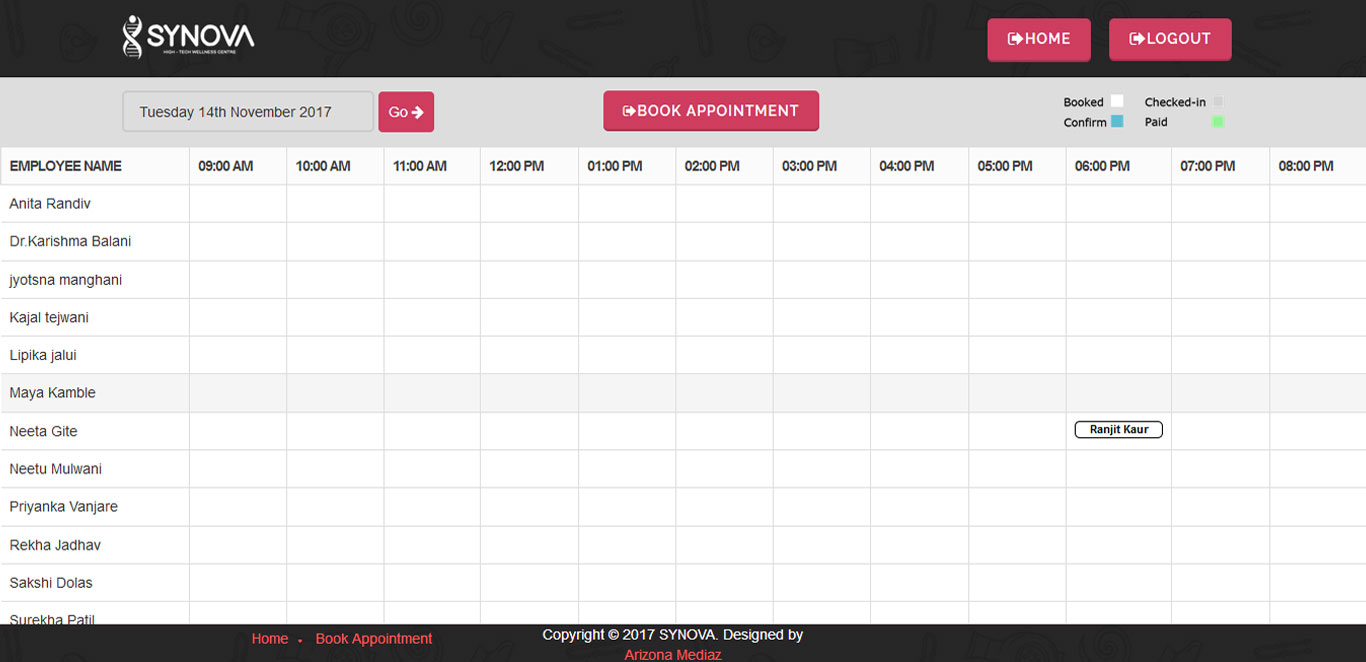Click the Booked white legend swatch
This screenshot has width=1366, height=662.
pos(1117,102)
